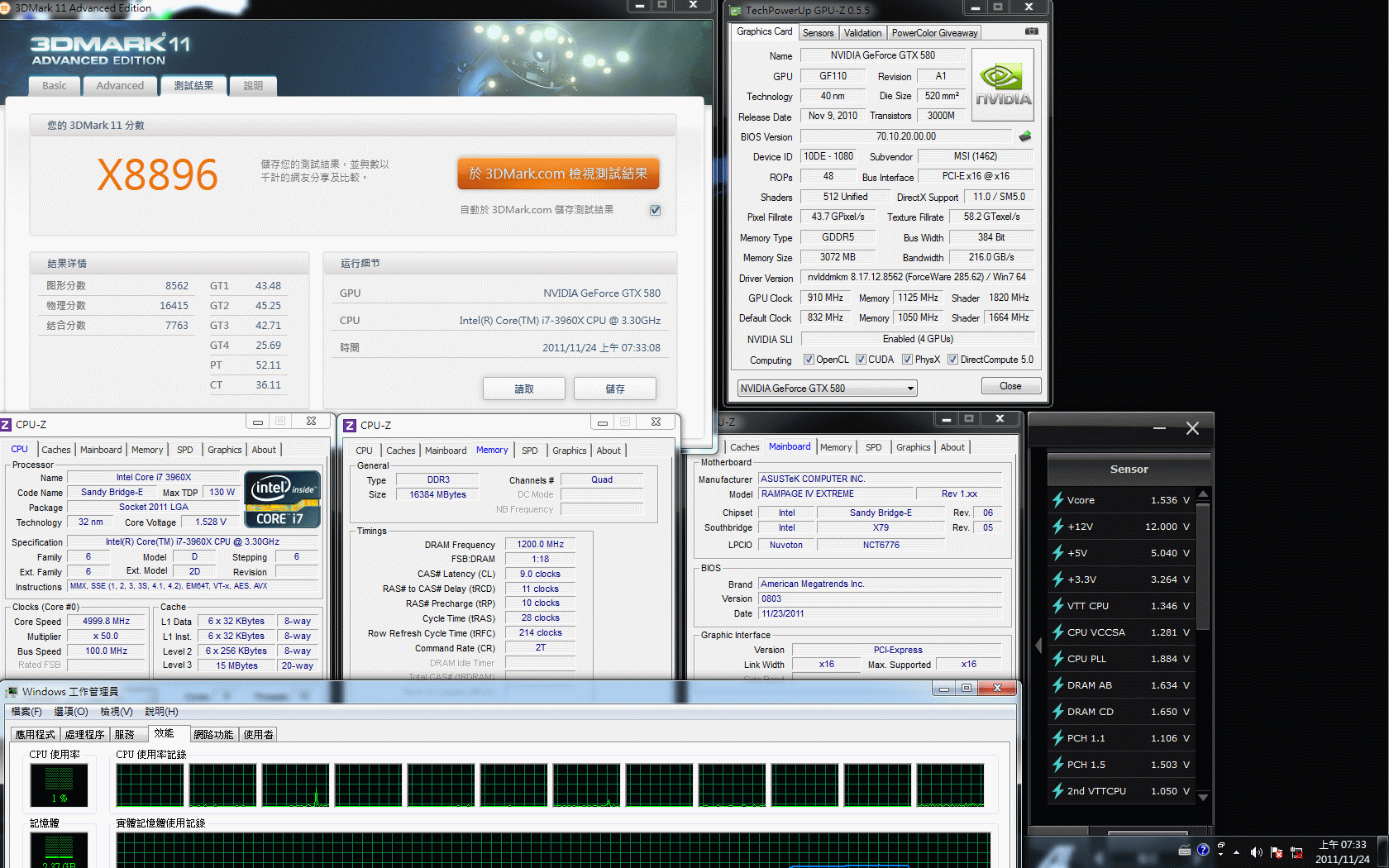Screen dimensions: 1389x868
Task: Click the on-screen keyboard icon on taskbar
Action: 1185,850
